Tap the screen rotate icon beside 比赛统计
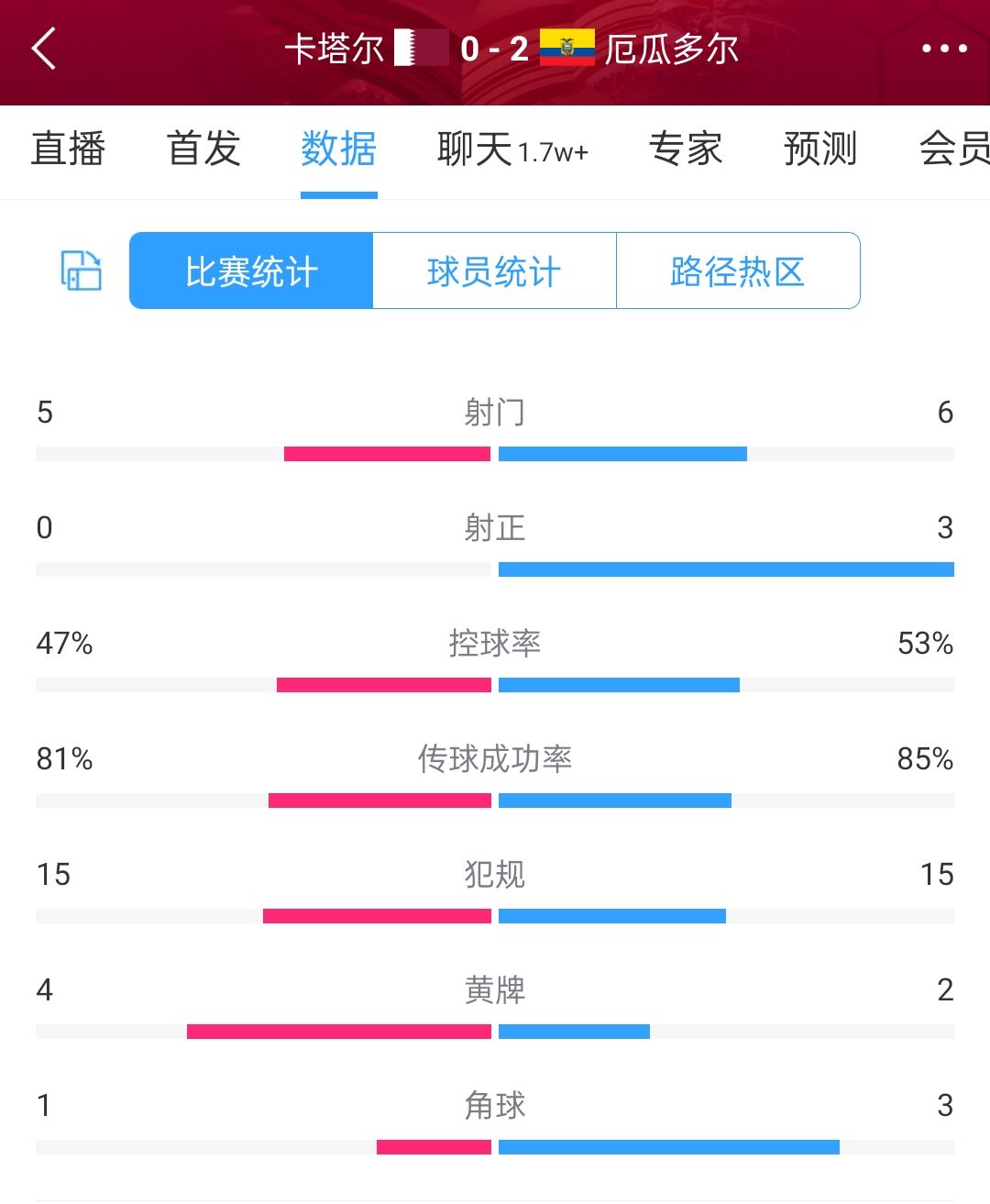Viewport: 990px width, 1204px height. pos(81,271)
